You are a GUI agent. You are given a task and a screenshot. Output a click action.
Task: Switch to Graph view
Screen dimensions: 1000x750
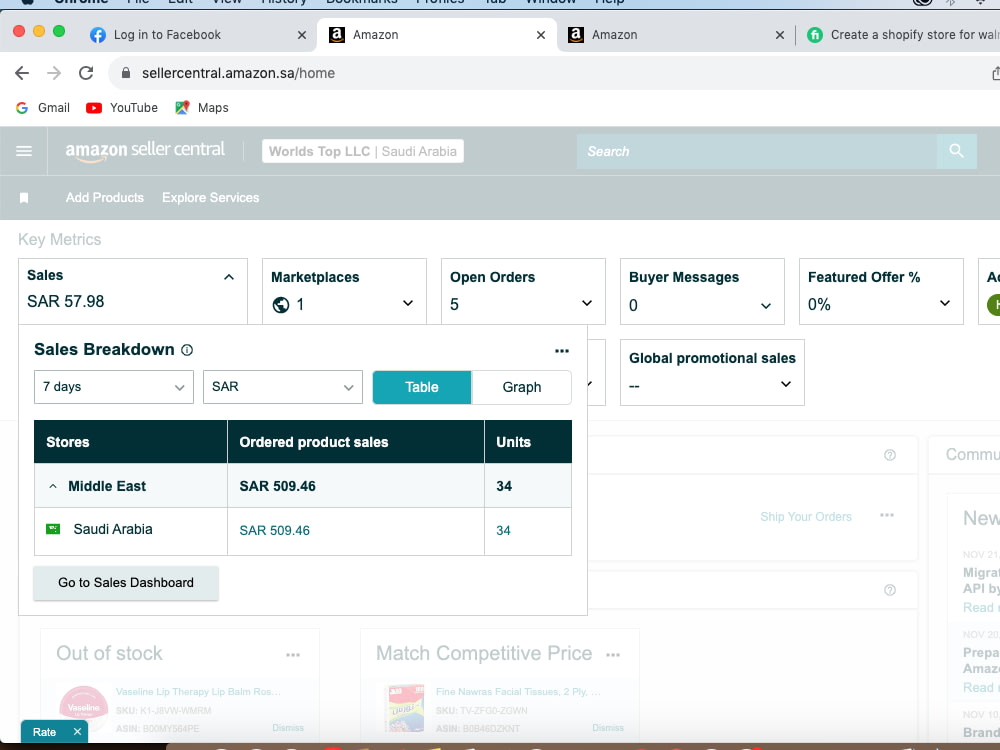[x=522, y=387]
